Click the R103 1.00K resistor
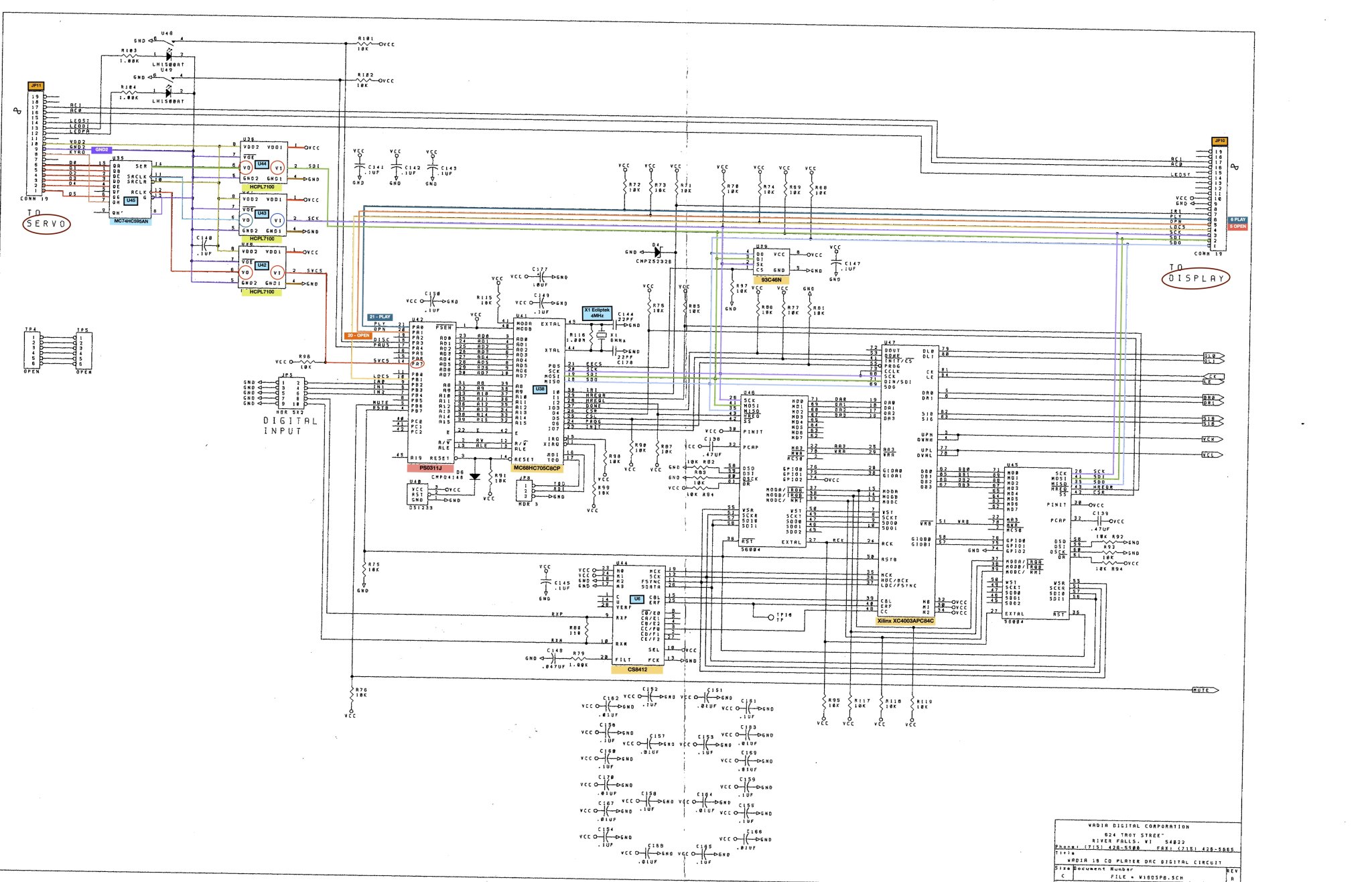This screenshot has height=882, width=1372. pyautogui.click(x=129, y=55)
